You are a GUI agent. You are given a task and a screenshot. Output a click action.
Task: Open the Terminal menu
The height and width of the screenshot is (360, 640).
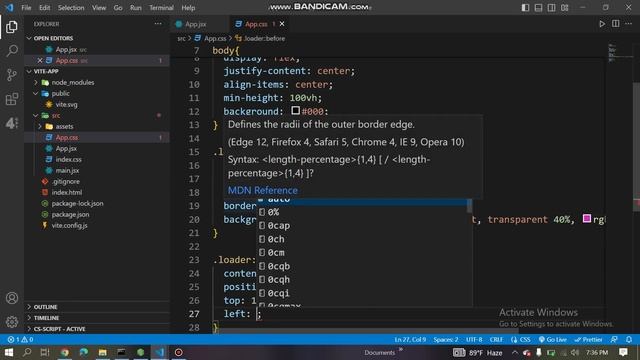161,8
